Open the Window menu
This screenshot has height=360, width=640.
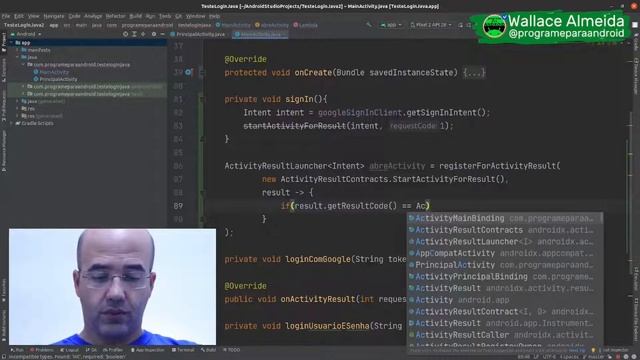click(x=196, y=16)
